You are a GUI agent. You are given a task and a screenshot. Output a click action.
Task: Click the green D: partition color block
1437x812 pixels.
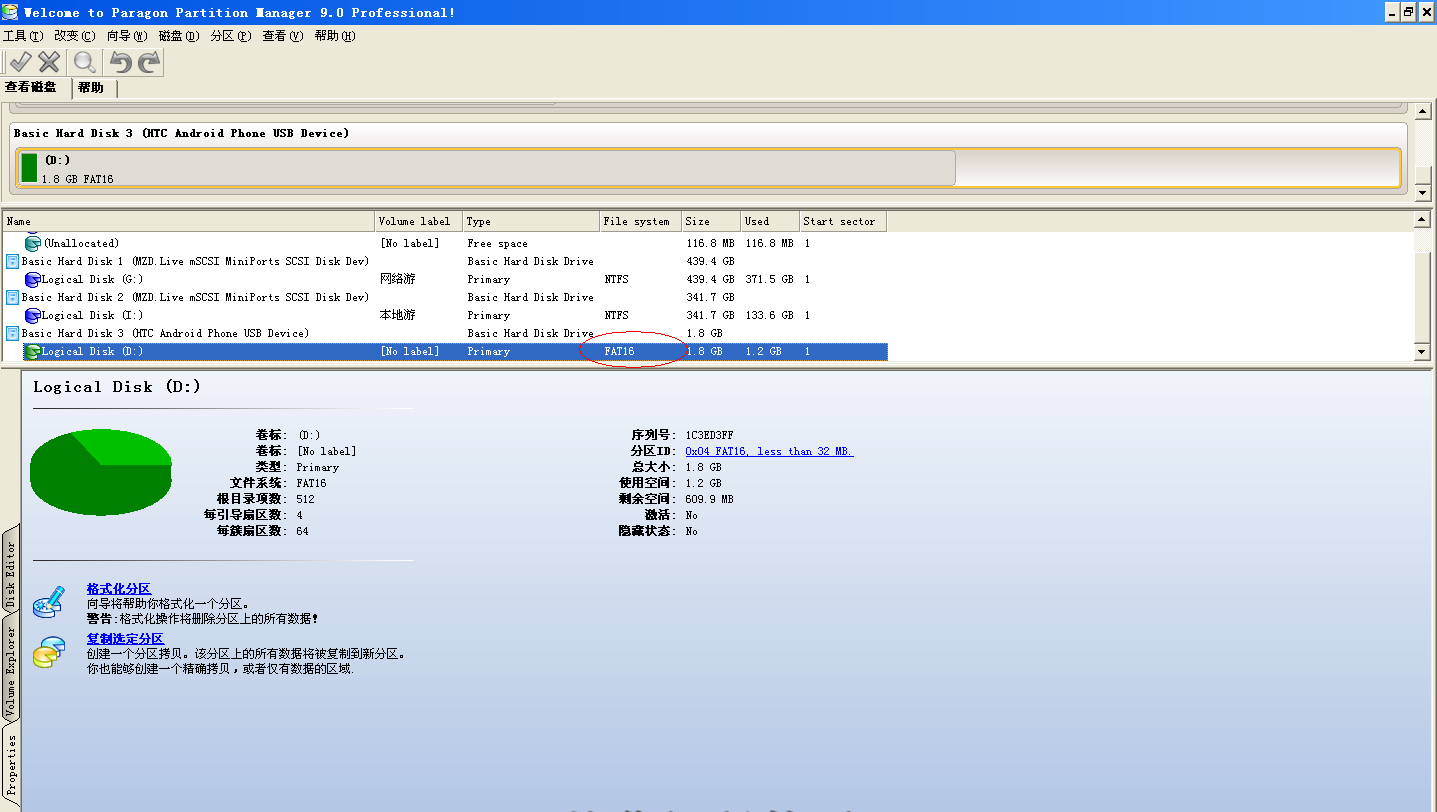29,168
